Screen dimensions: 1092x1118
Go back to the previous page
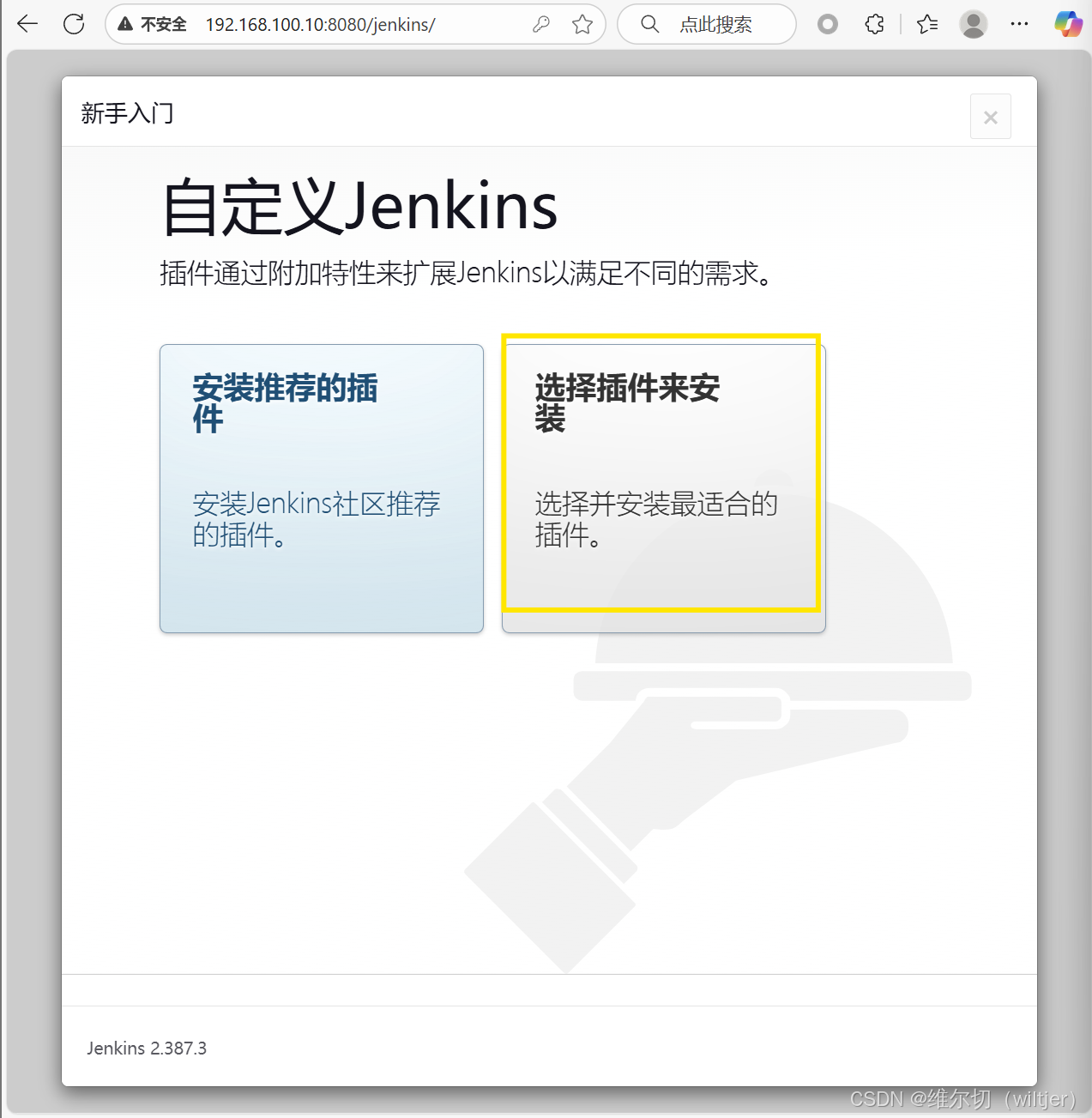[27, 24]
